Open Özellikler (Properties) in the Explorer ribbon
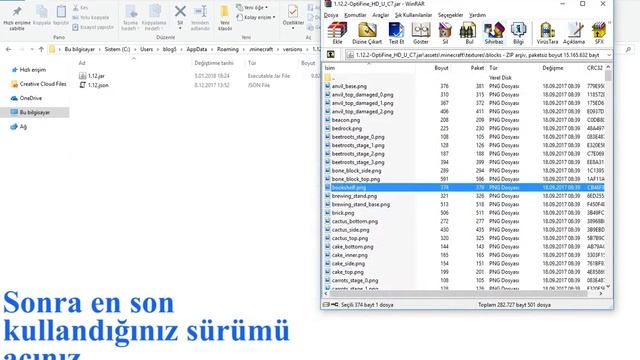 [293, 16]
